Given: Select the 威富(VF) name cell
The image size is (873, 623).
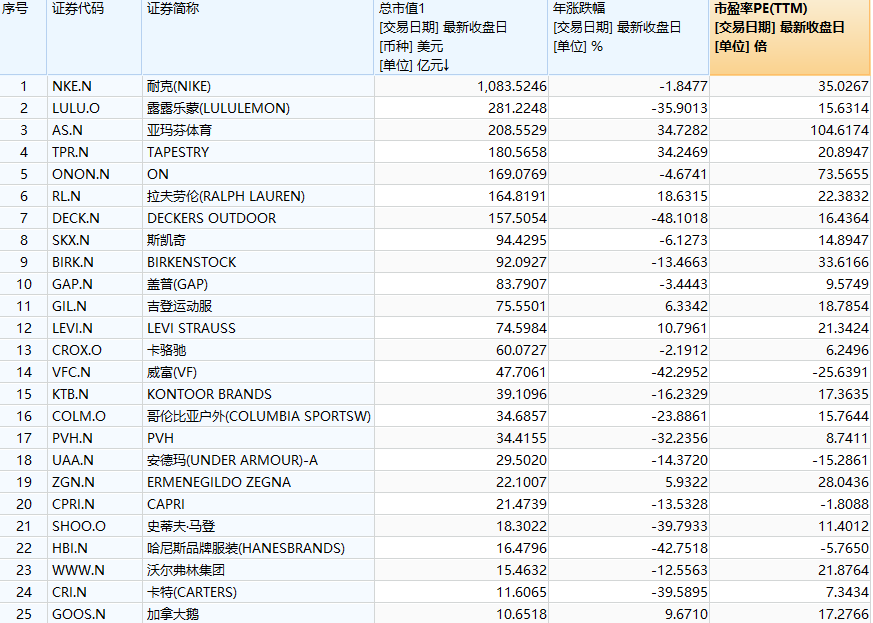Looking at the screenshot, I should point(258,372).
